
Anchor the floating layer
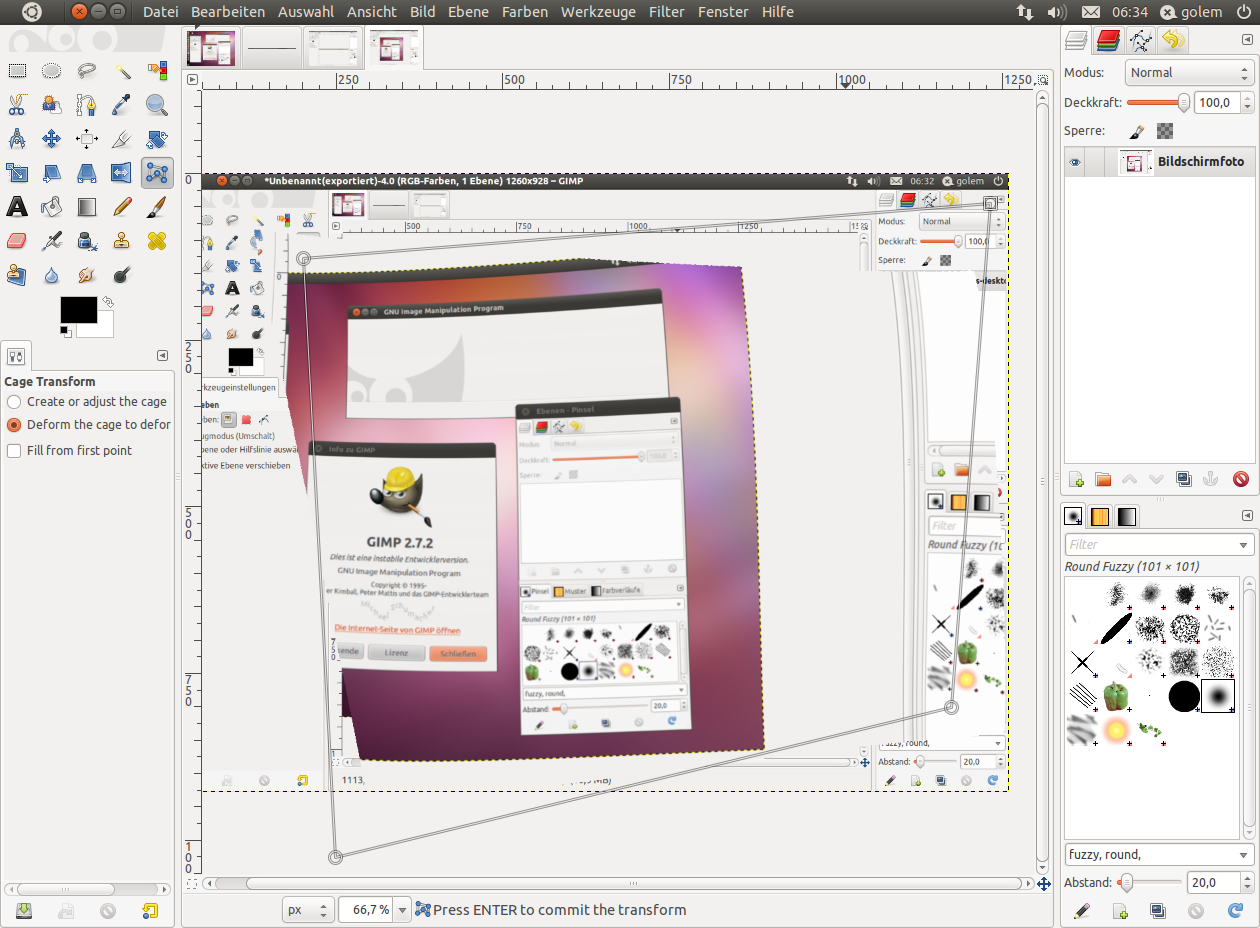pyautogui.click(x=1210, y=479)
